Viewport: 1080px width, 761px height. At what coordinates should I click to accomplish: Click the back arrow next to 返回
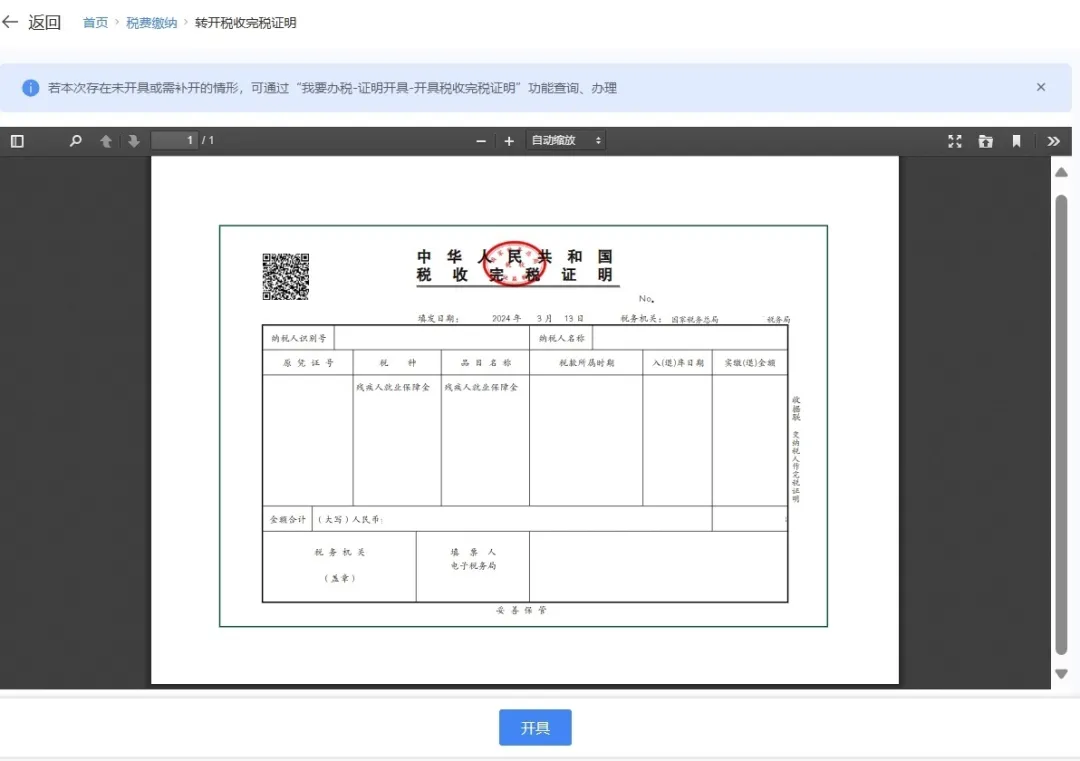click(x=12, y=22)
